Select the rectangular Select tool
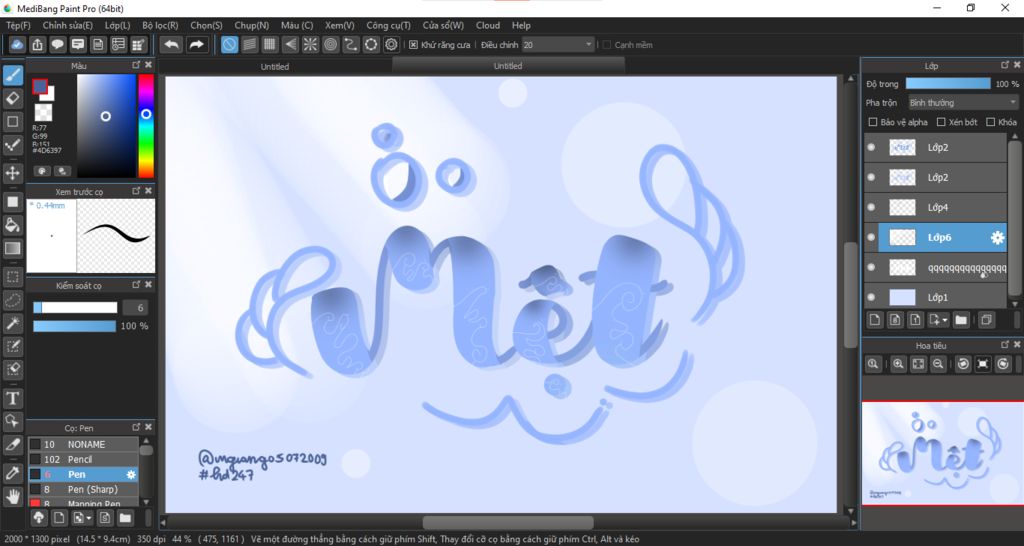Screen dimensions: 1024x546 pos(12,277)
